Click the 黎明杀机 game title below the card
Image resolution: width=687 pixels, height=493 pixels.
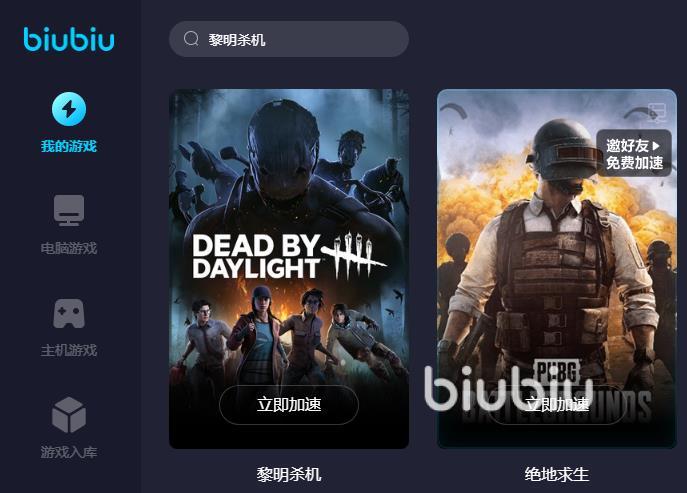pyautogui.click(x=289, y=474)
